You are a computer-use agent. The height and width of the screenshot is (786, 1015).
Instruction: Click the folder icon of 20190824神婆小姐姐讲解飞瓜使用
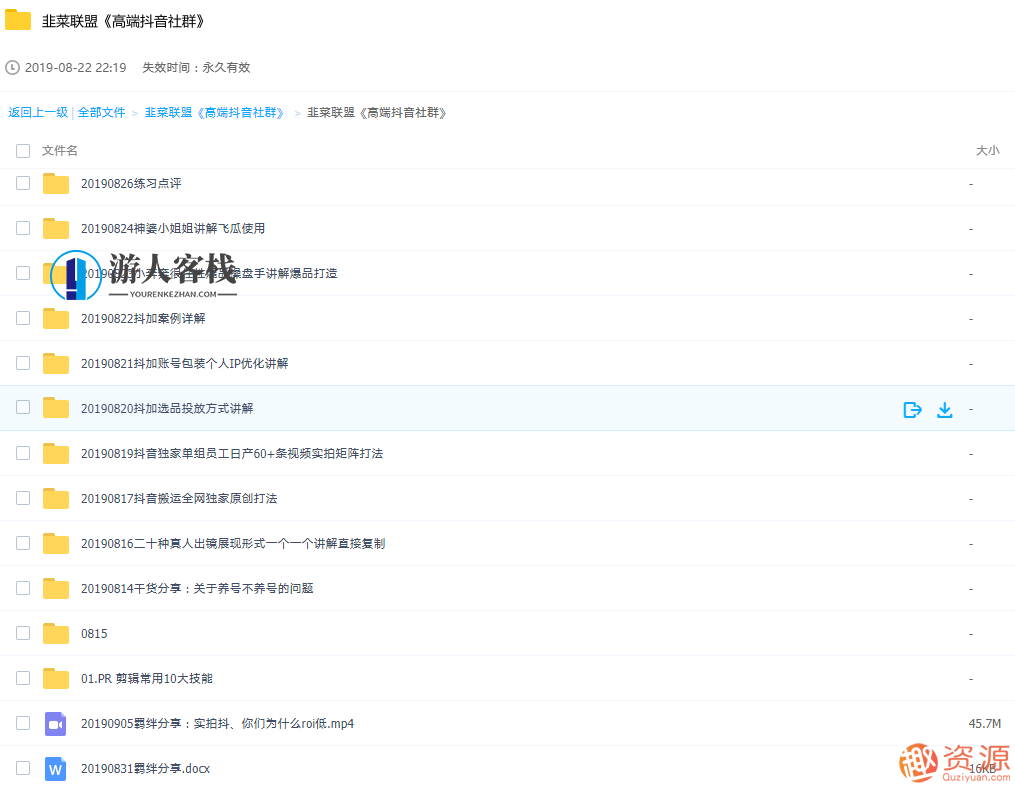[x=55, y=228]
